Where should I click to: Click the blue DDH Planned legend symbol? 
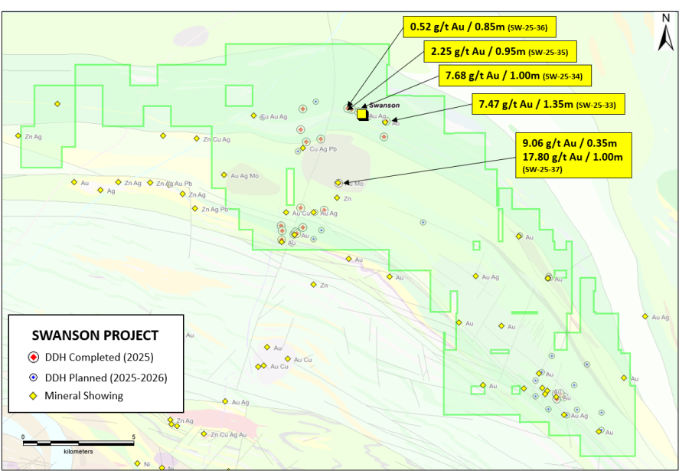coord(33,377)
